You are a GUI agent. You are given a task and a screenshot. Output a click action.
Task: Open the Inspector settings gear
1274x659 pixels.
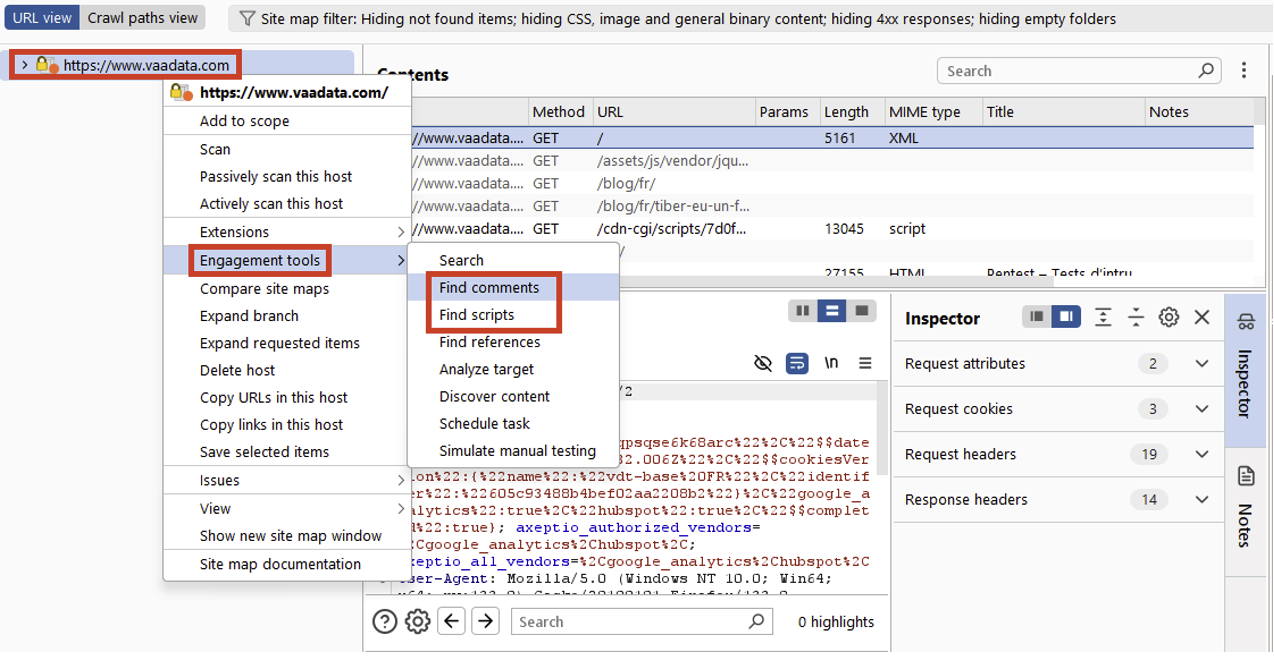(x=1168, y=317)
